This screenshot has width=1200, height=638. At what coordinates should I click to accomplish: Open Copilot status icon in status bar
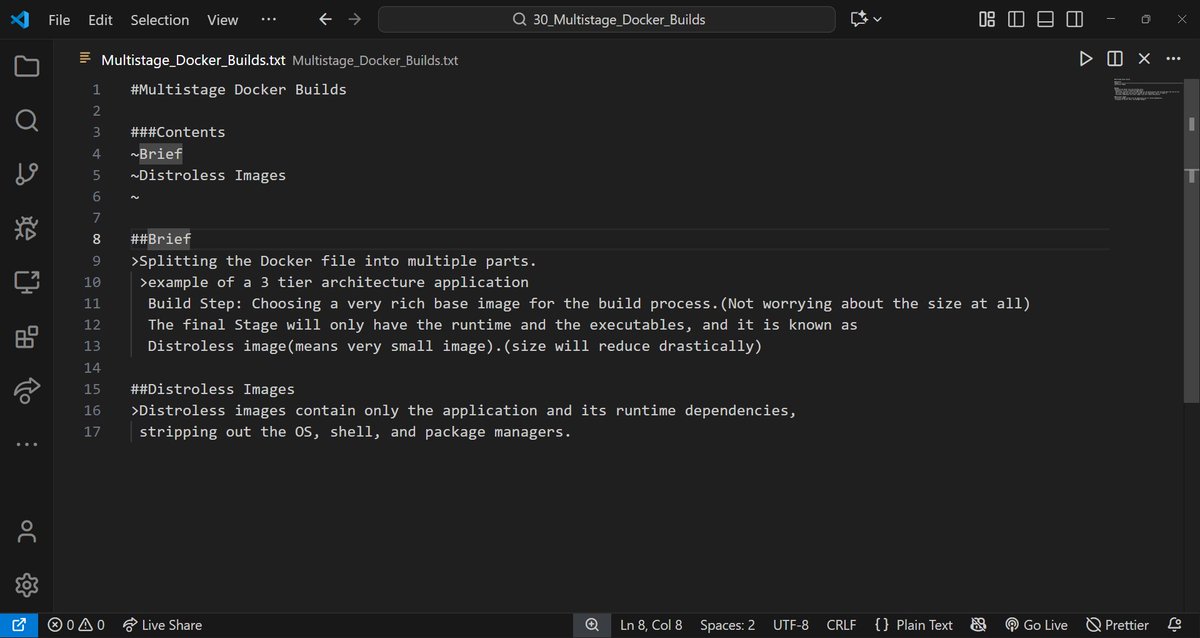coord(979,625)
